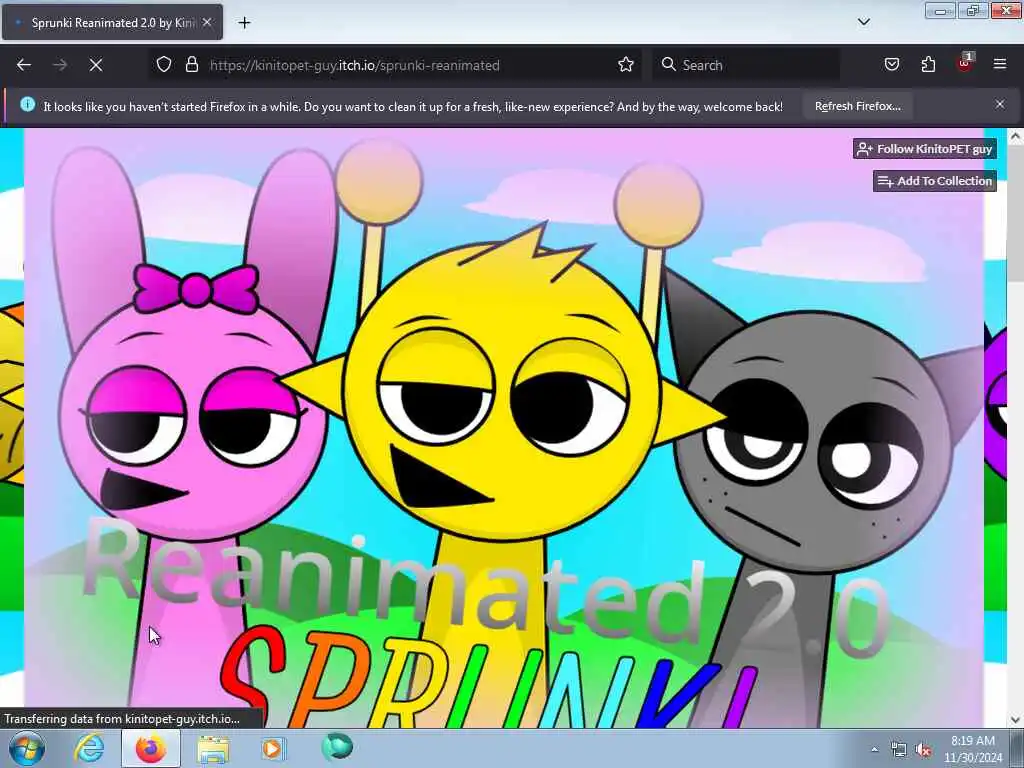Click the network tray icon

pos(899,750)
